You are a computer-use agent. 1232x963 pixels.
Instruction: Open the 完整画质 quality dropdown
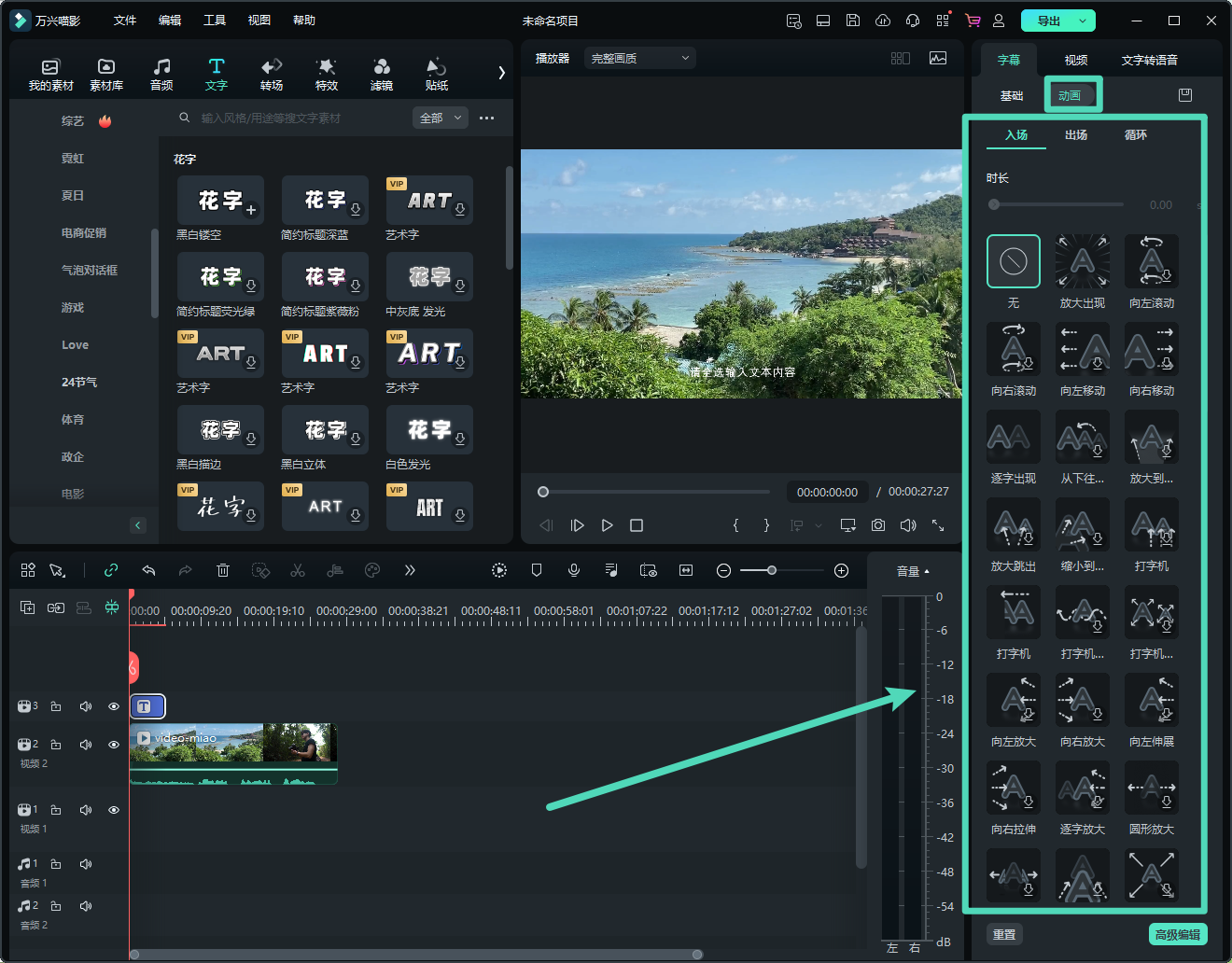pos(640,58)
